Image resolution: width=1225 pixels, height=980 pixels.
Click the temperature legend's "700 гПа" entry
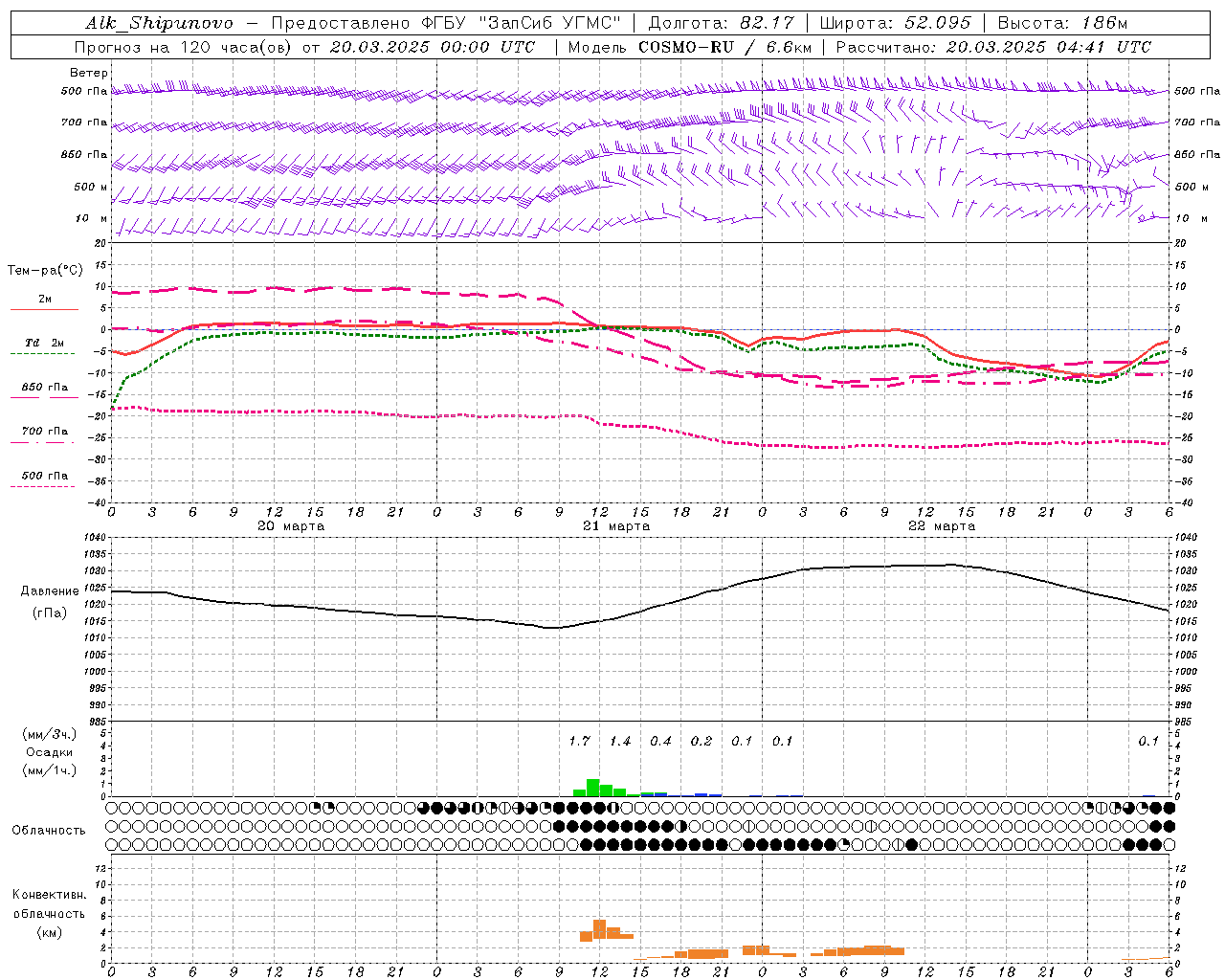pos(45,432)
